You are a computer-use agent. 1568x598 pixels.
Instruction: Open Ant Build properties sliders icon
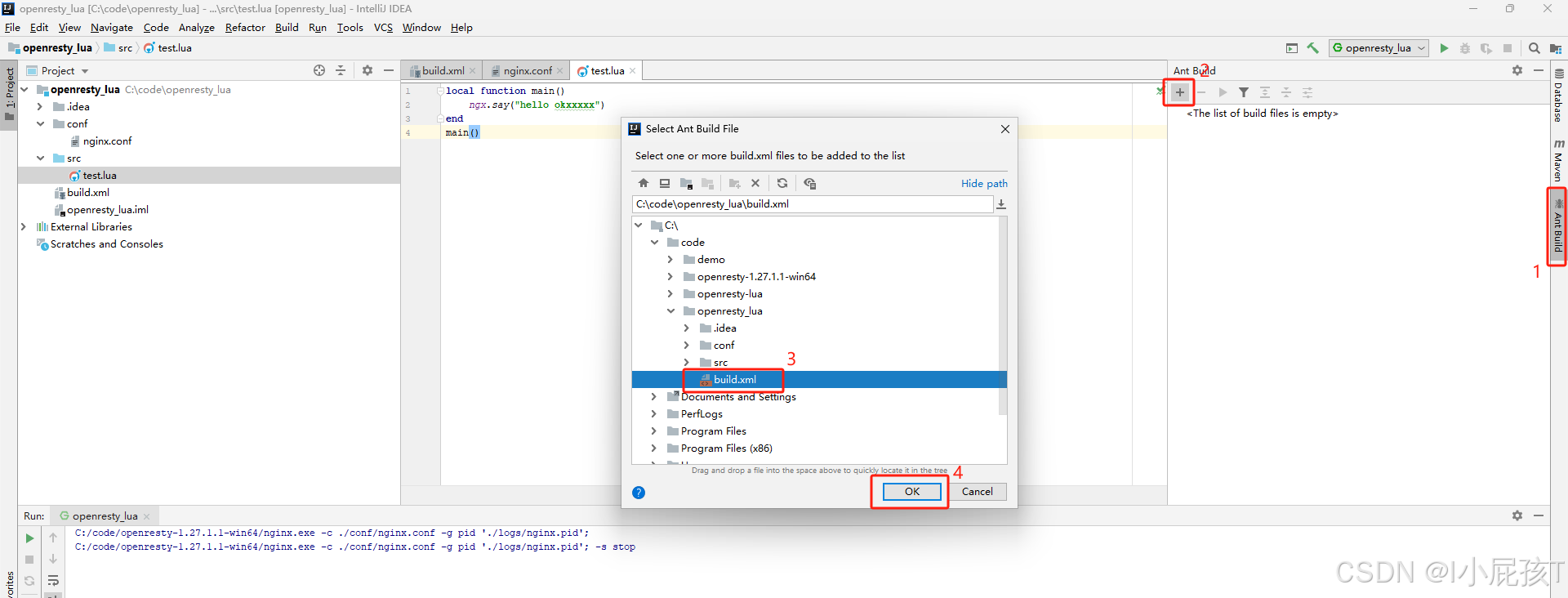pyautogui.click(x=1307, y=92)
